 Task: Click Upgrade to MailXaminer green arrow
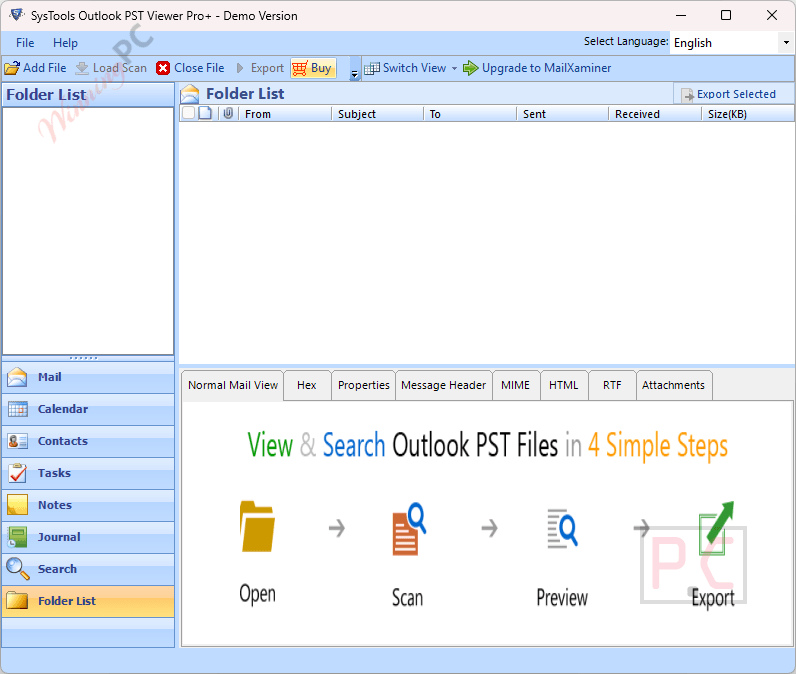coord(537,68)
